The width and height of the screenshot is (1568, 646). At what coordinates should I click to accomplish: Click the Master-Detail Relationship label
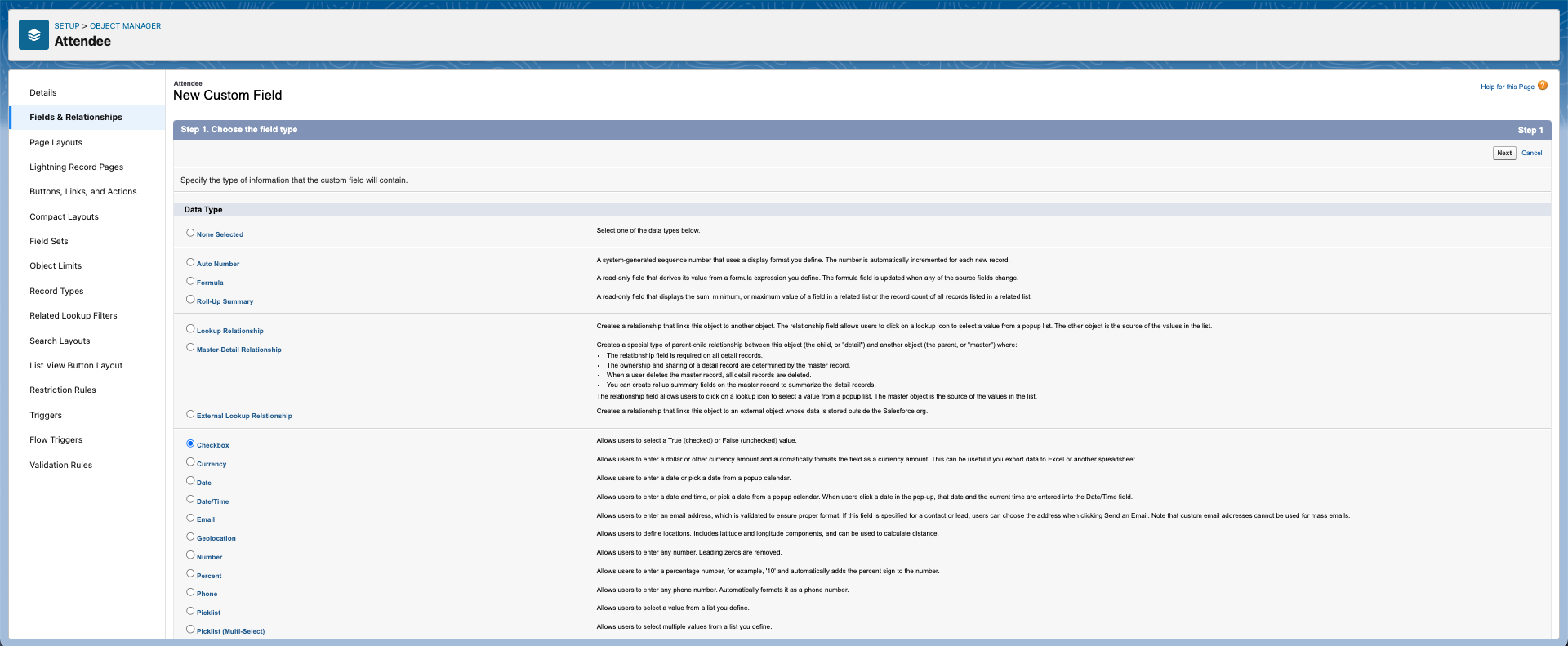pyautogui.click(x=239, y=350)
